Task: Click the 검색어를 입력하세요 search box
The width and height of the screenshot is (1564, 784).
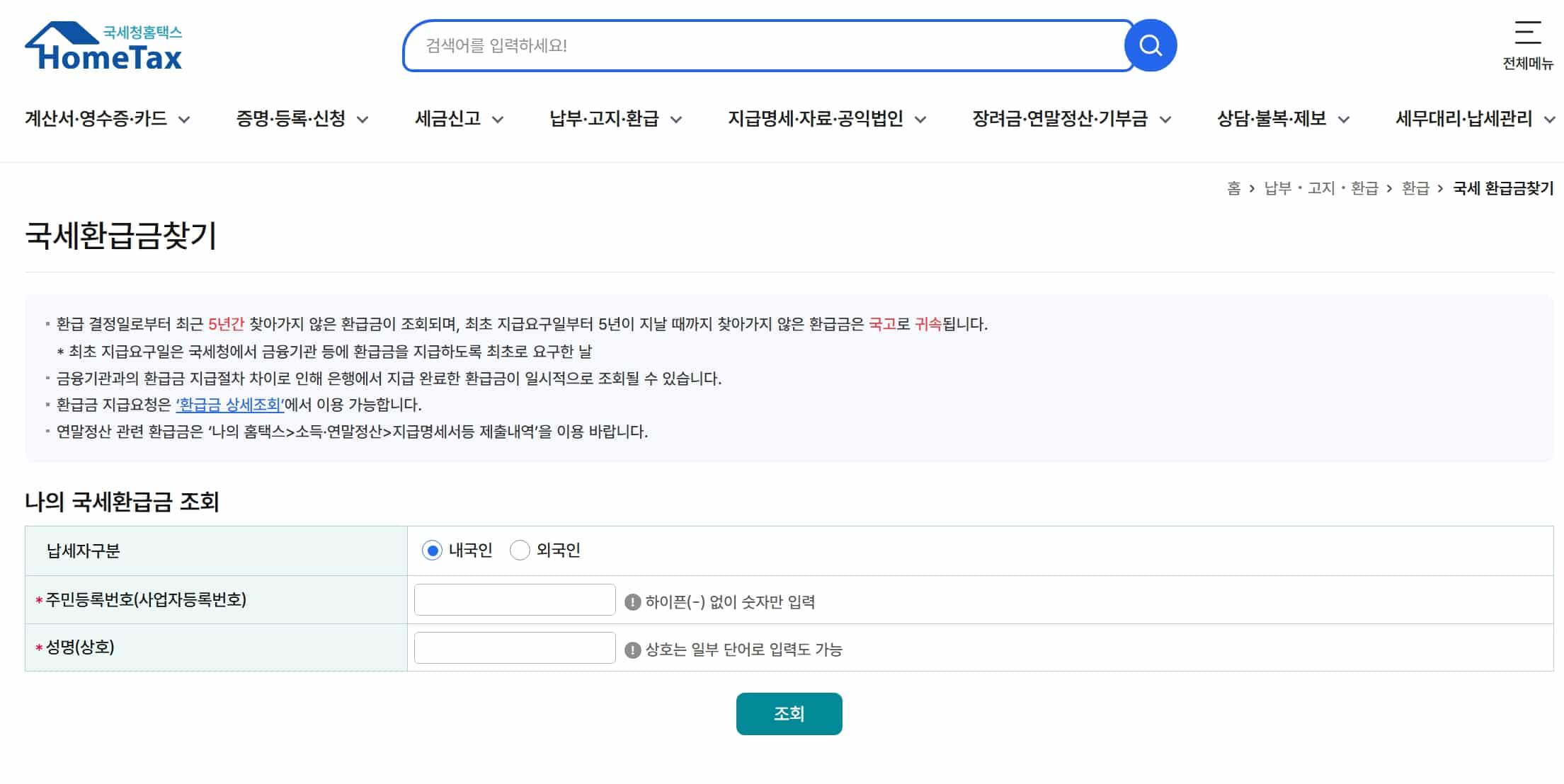Action: coord(765,46)
